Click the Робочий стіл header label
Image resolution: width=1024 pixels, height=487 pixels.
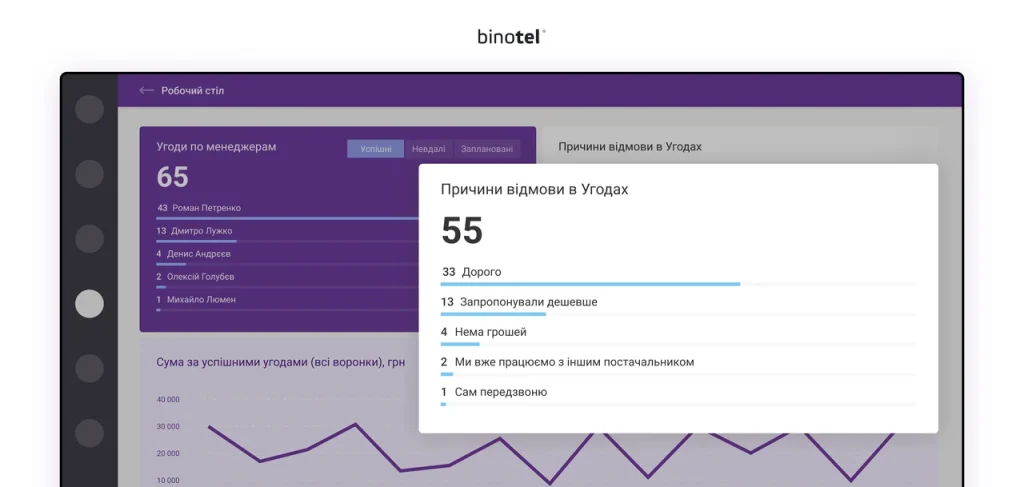pos(193,91)
